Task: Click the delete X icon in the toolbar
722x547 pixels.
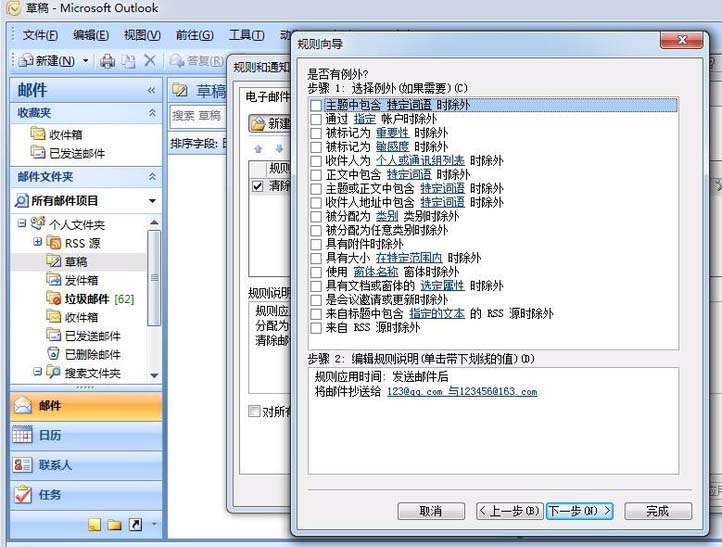Action: (150, 61)
